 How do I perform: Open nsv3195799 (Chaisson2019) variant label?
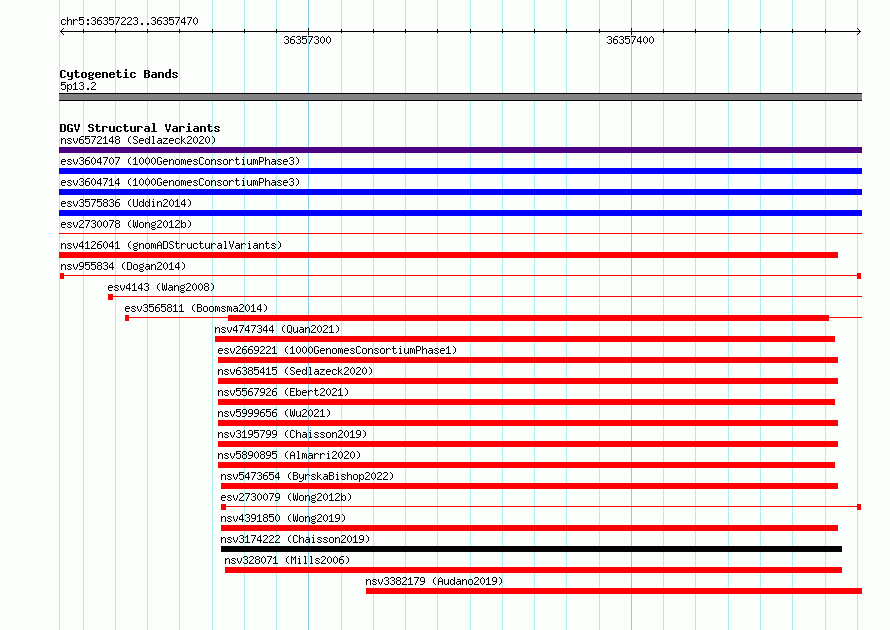tap(292, 434)
